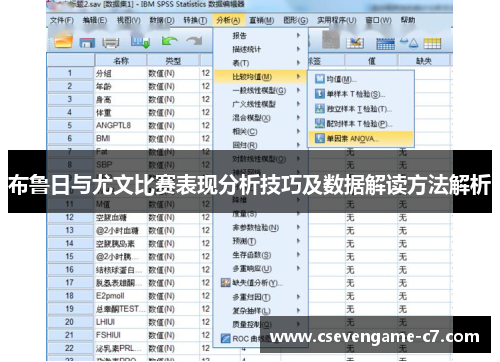Select the split file calendar-grid icon
500x362 pixels.
pyautogui.click(x=385, y=44)
